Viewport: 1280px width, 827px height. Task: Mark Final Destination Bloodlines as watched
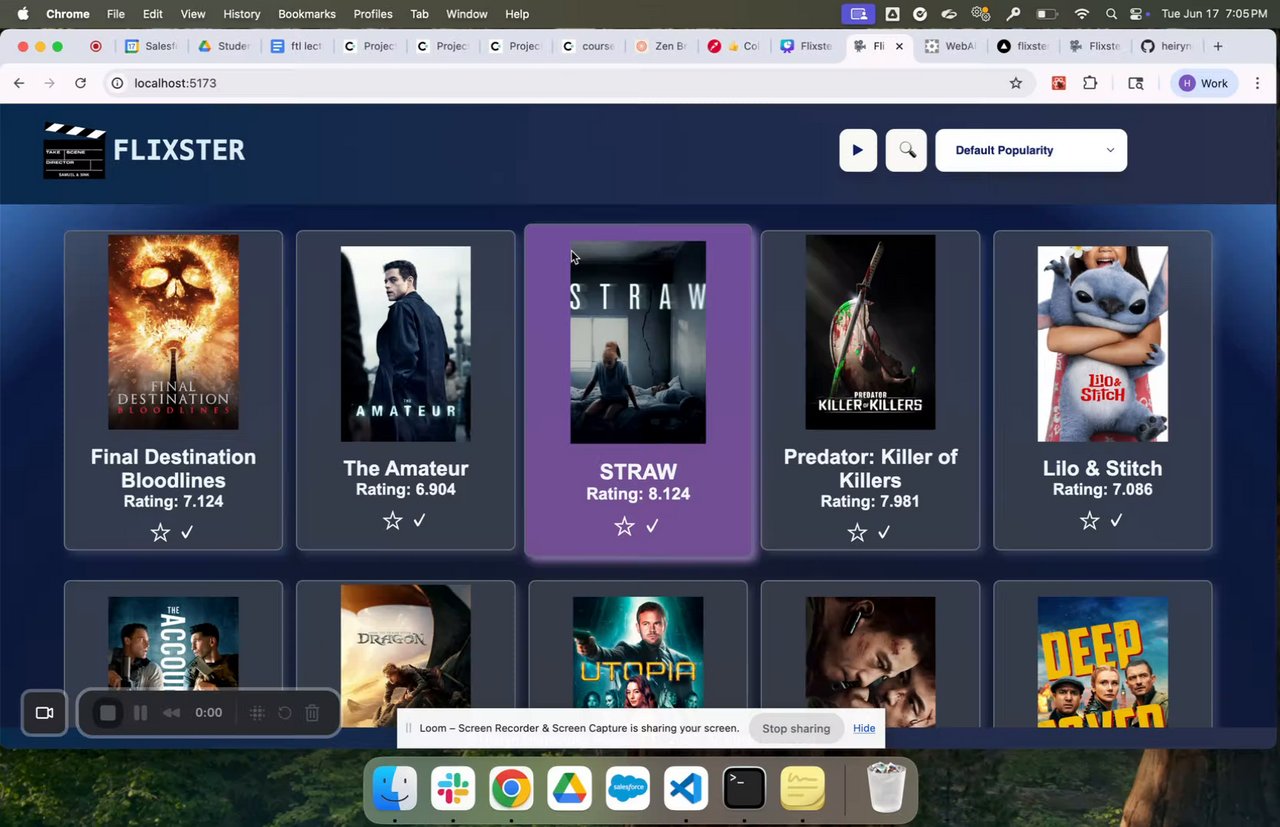187,533
